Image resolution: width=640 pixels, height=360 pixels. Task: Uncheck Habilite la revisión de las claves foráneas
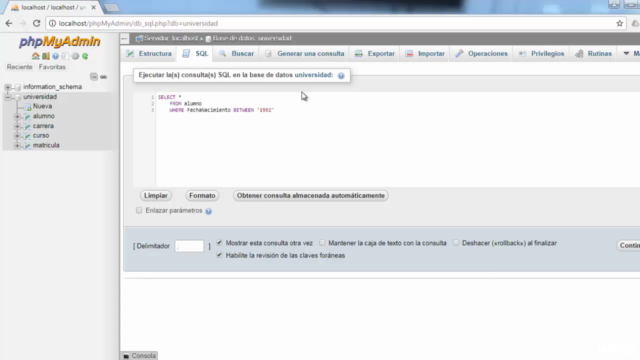219,255
